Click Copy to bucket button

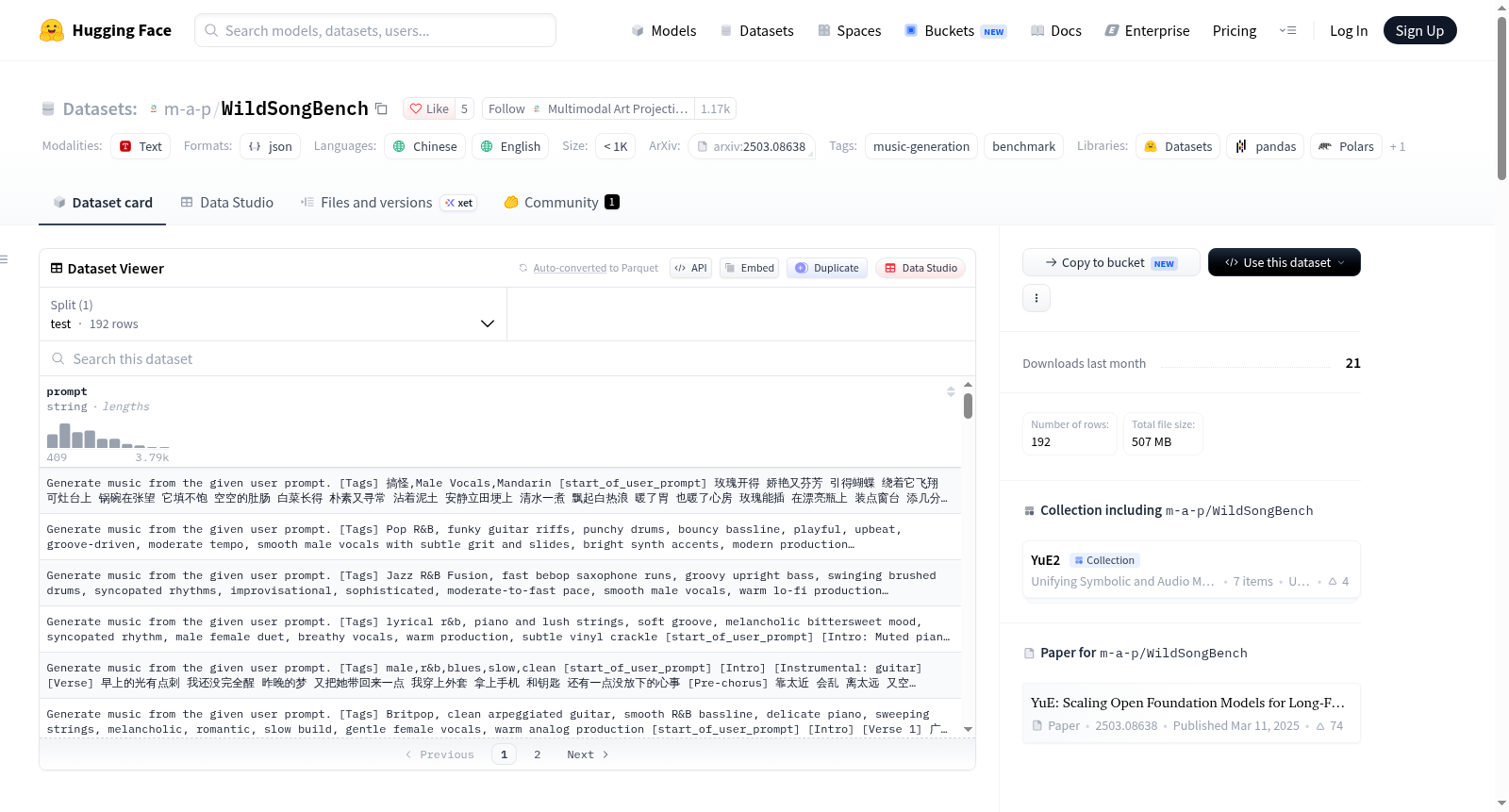[x=1111, y=262]
